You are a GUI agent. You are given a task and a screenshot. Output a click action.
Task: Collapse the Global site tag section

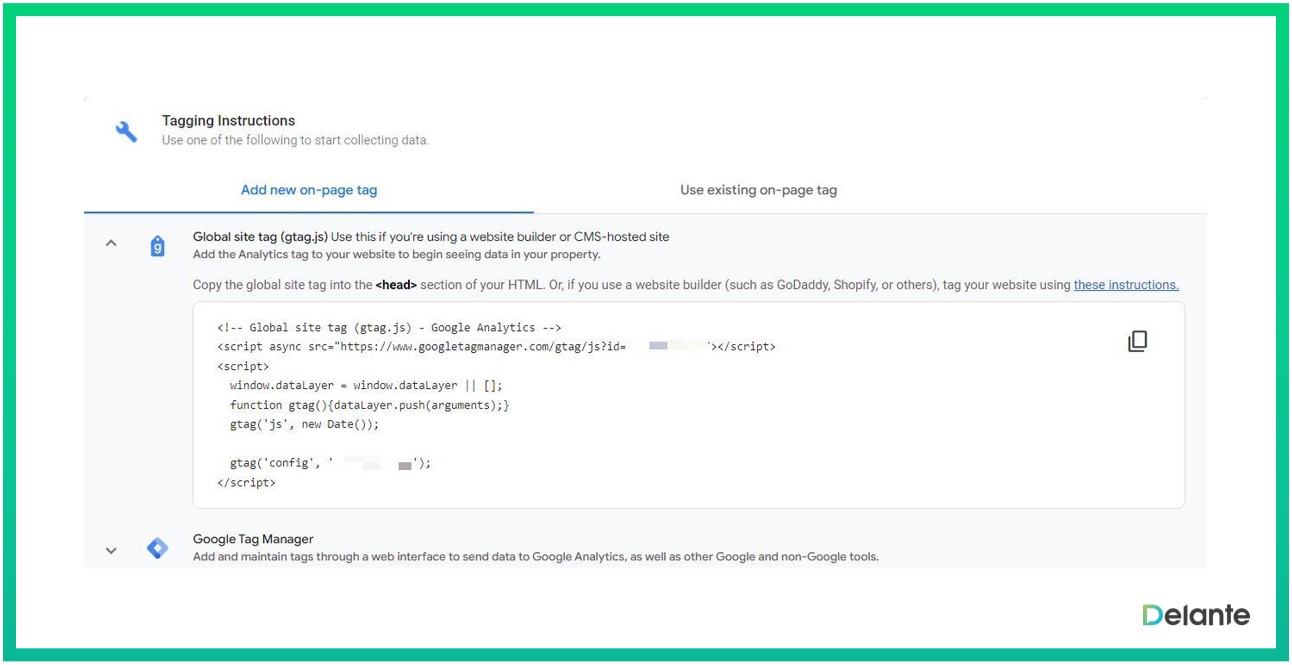tap(111, 243)
